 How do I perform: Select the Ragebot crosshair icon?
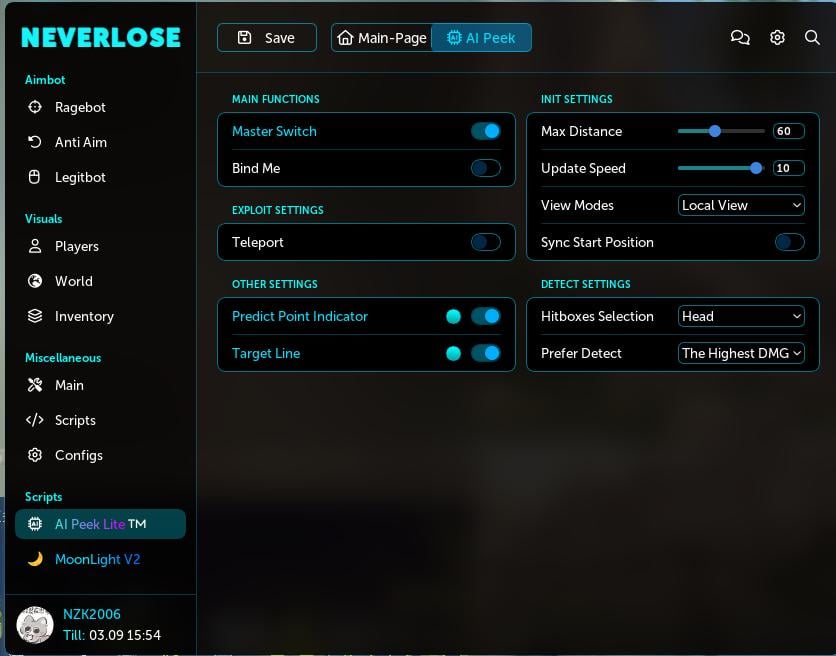[33, 107]
